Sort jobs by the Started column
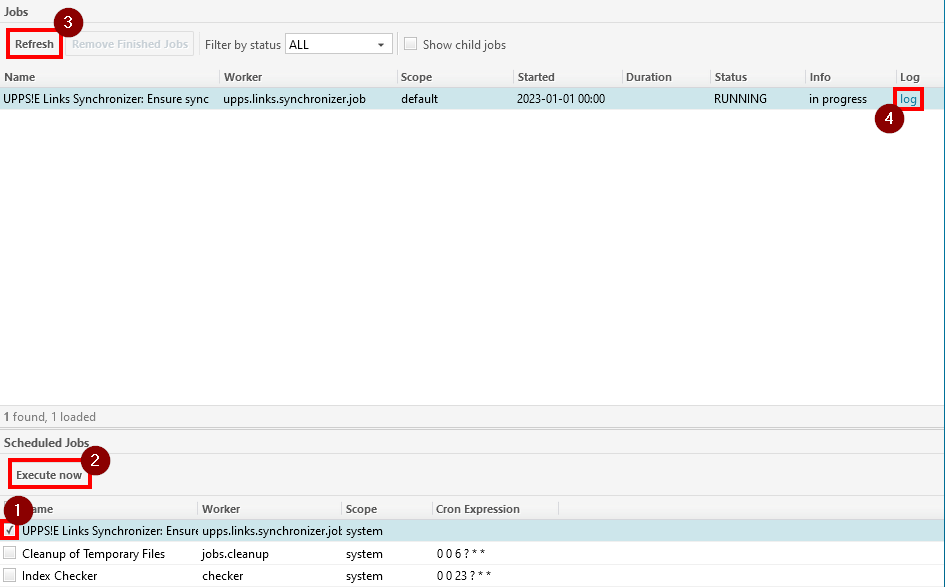This screenshot has width=945, height=587. [x=535, y=77]
